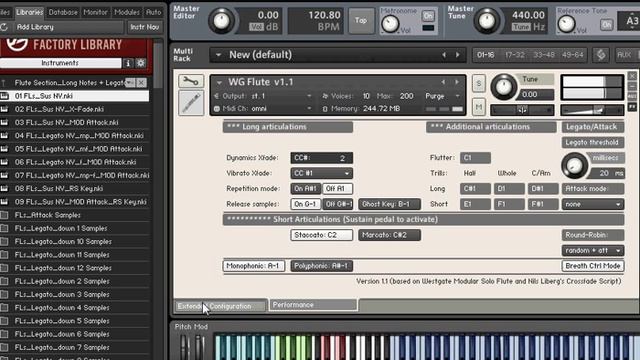Enable Monophonic A-1 mode
This screenshot has height=360, width=640.
[253, 266]
